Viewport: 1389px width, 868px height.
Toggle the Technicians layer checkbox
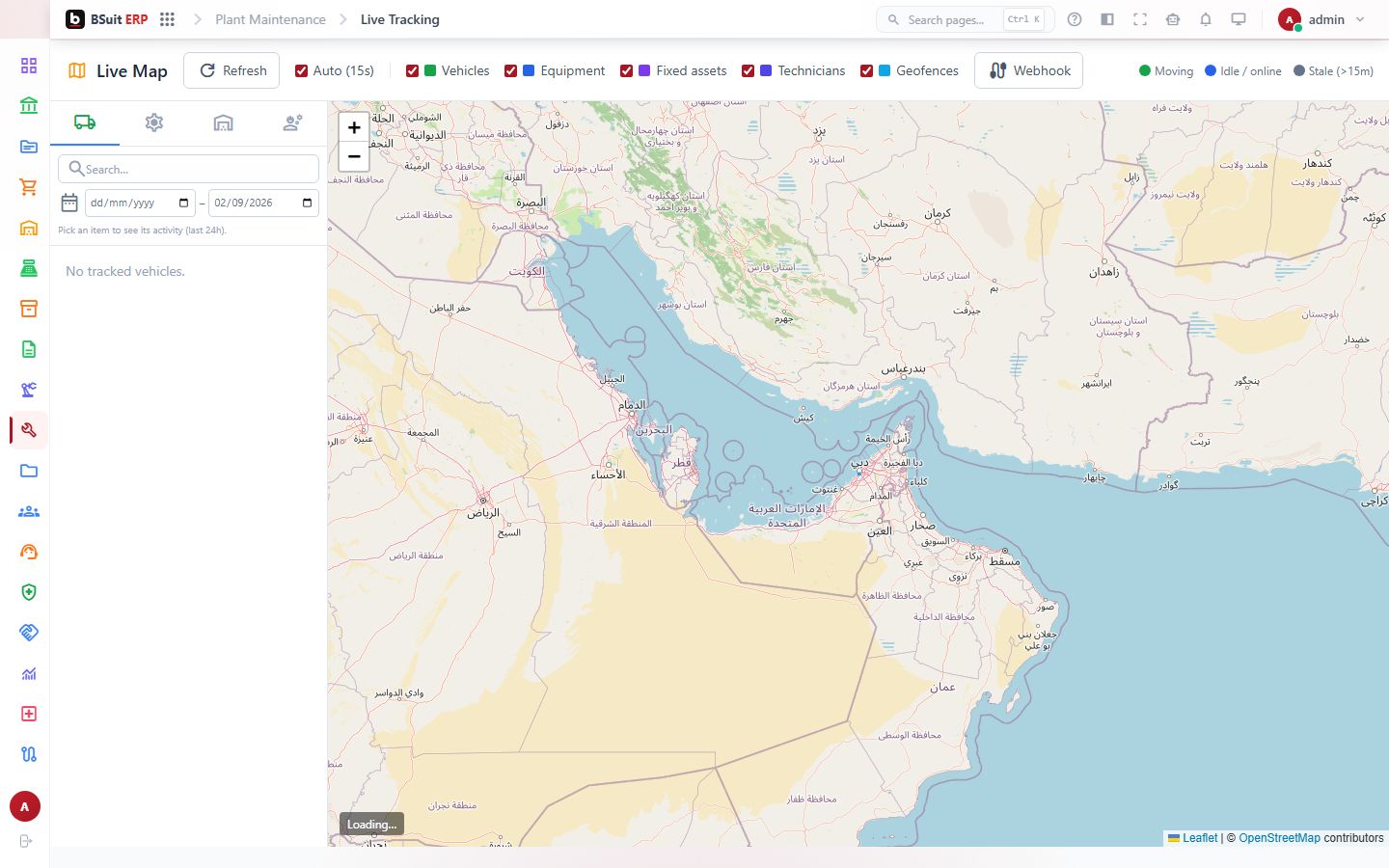pos(748,70)
